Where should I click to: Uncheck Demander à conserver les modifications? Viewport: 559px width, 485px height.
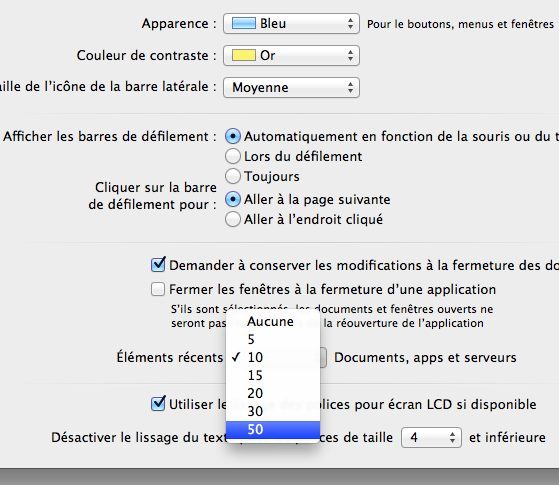point(158,265)
